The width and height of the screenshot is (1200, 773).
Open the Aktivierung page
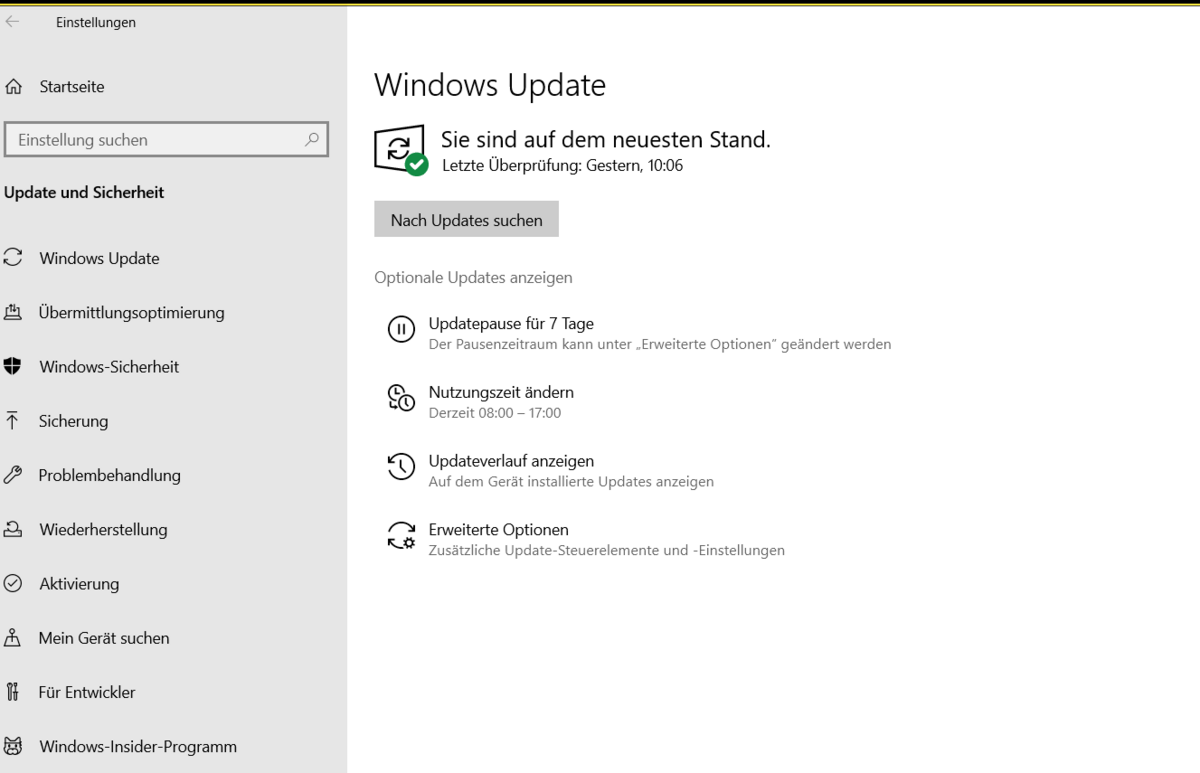[79, 584]
